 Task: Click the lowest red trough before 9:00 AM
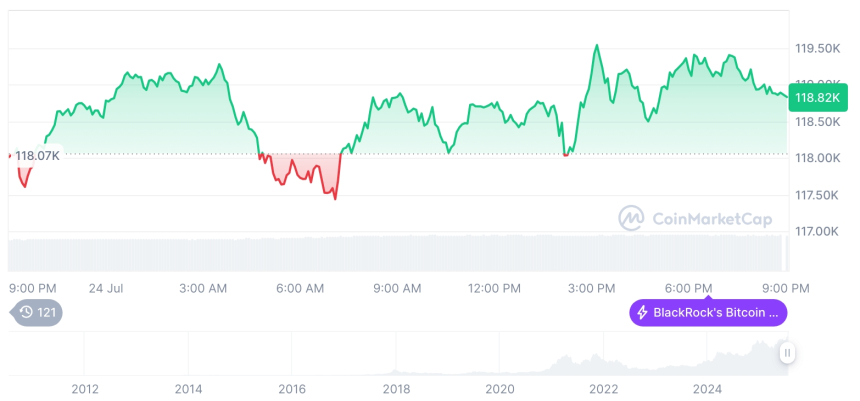click(335, 198)
